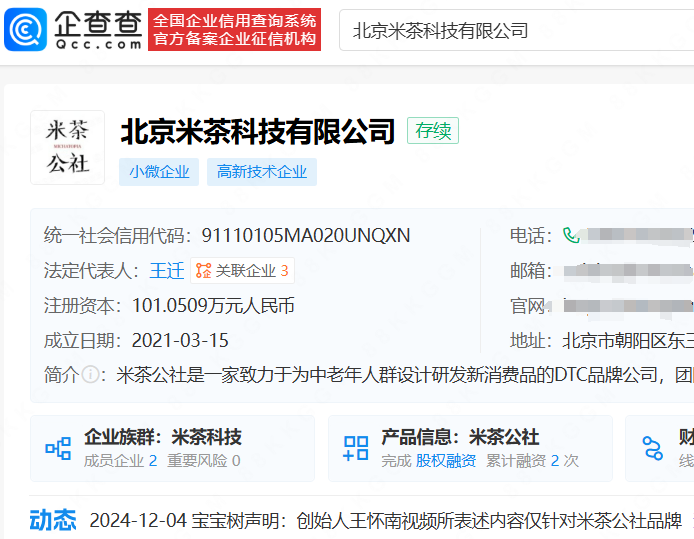Click the registered capital 101.0509万元人民币
The height and width of the screenshot is (539, 694).
[213, 305]
